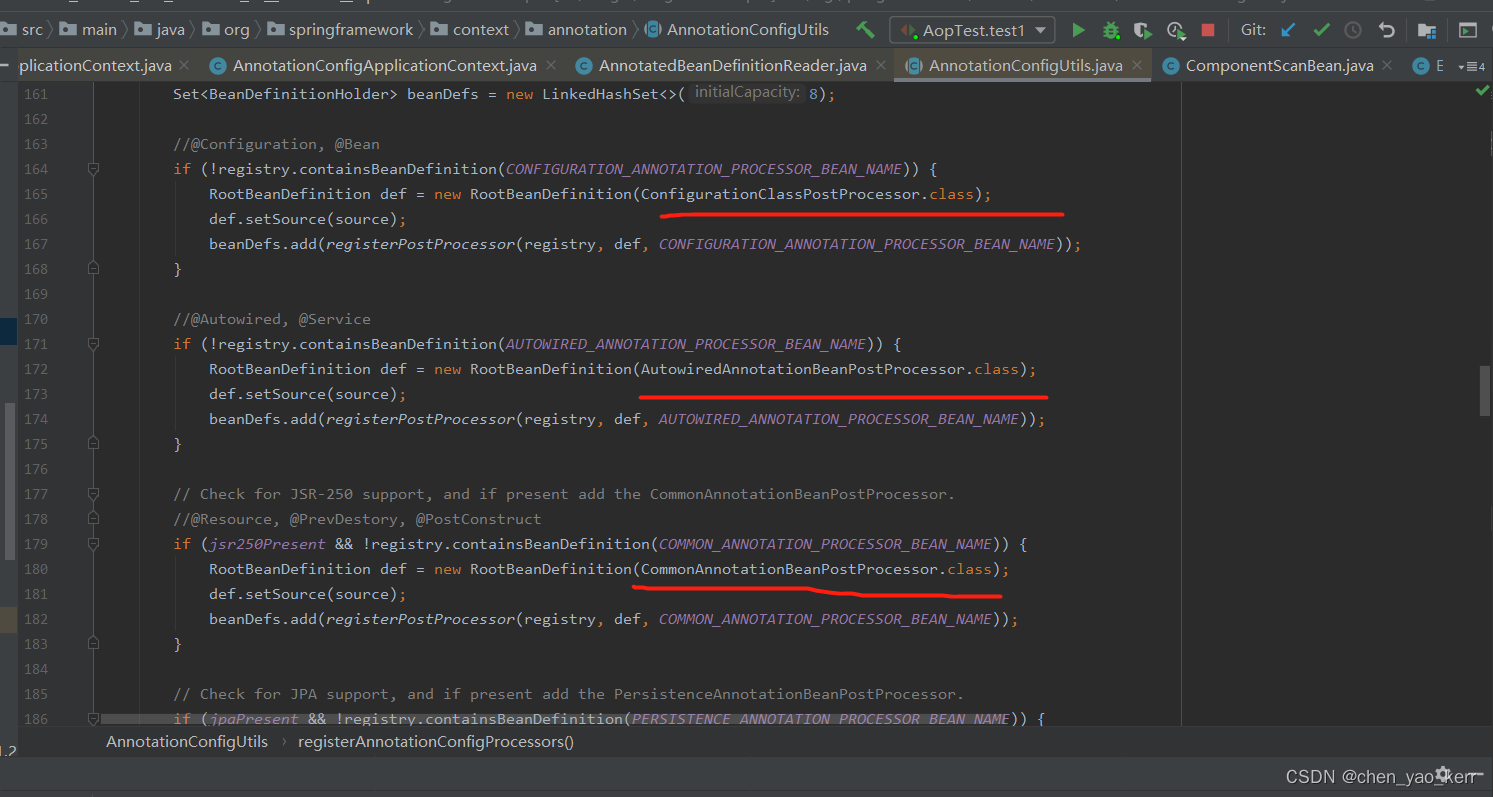Close the AnnotationConfigUtils.java tab

[x=1138, y=66]
